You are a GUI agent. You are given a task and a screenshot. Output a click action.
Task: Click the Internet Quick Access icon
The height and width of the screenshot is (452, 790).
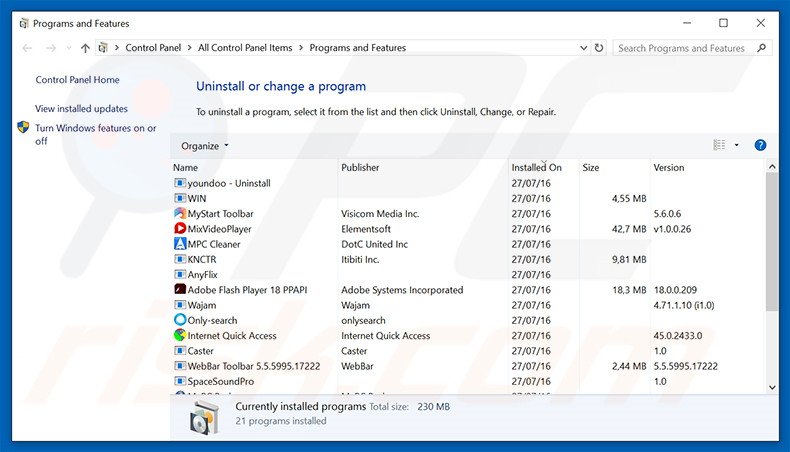coord(180,335)
